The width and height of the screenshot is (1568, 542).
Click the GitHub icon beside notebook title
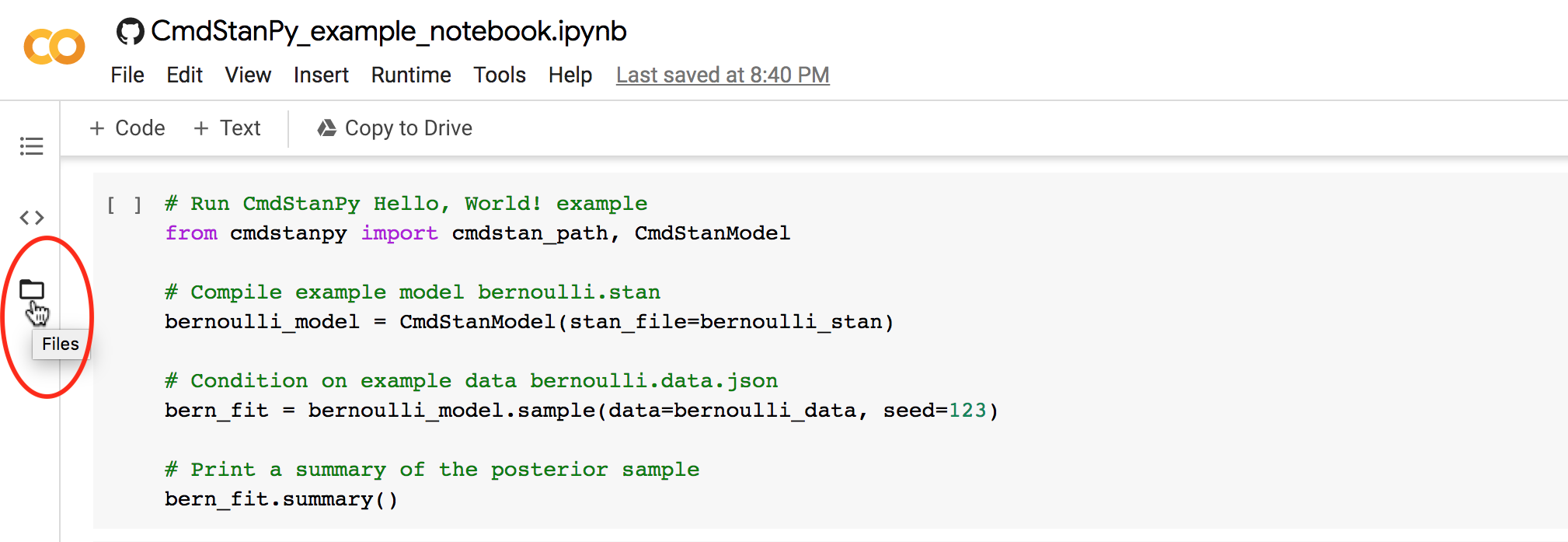[130, 32]
